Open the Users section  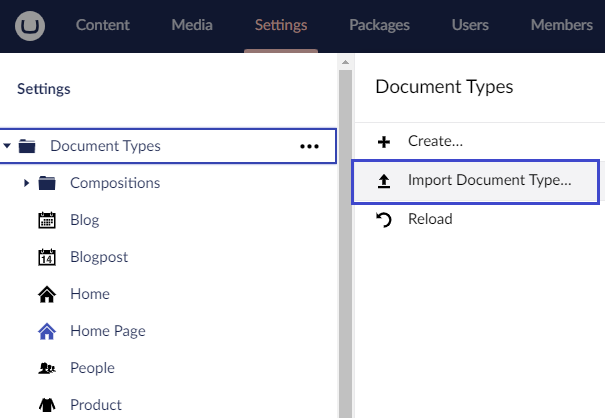pyautogui.click(x=470, y=25)
